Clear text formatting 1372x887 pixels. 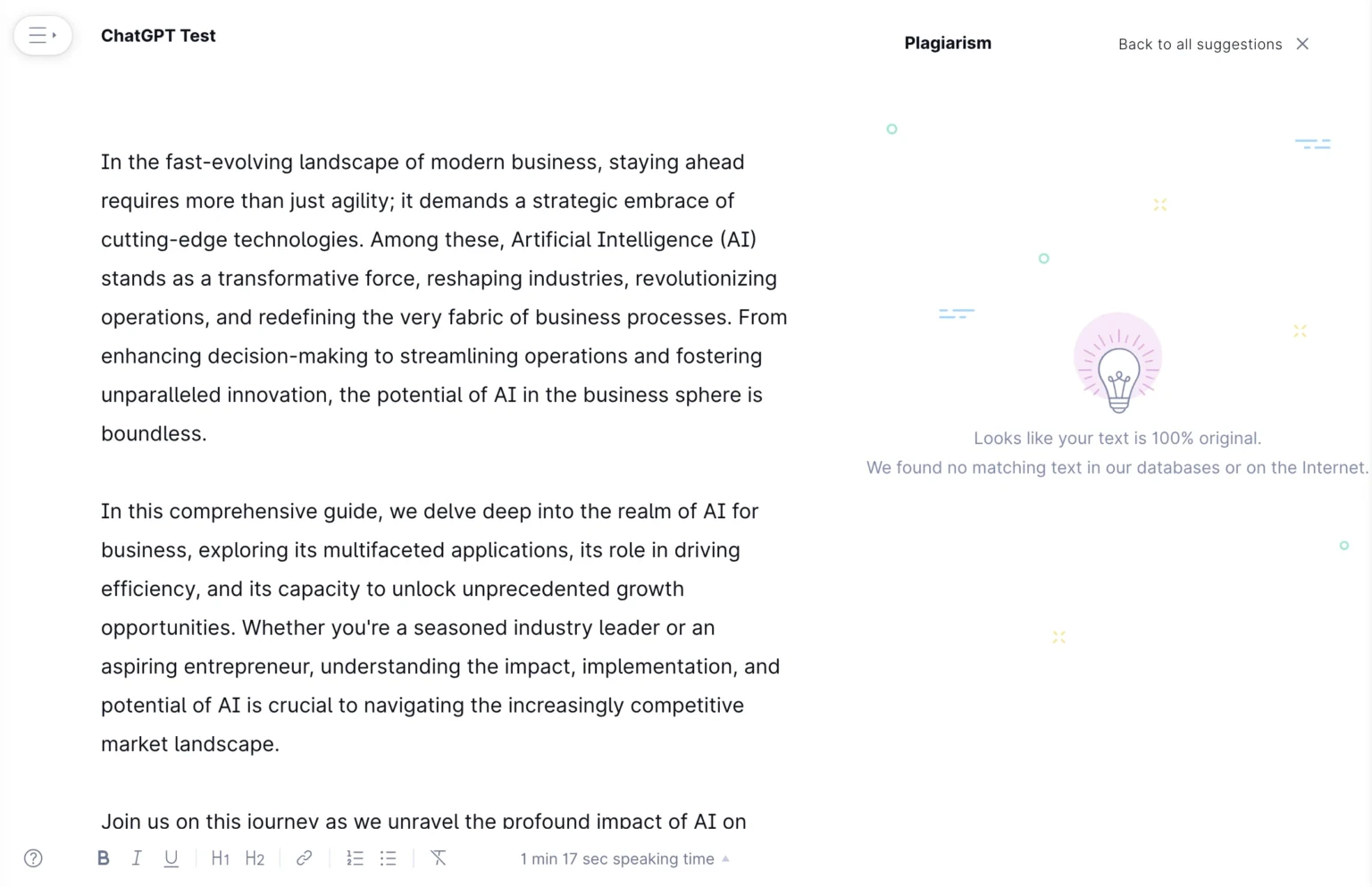439,858
